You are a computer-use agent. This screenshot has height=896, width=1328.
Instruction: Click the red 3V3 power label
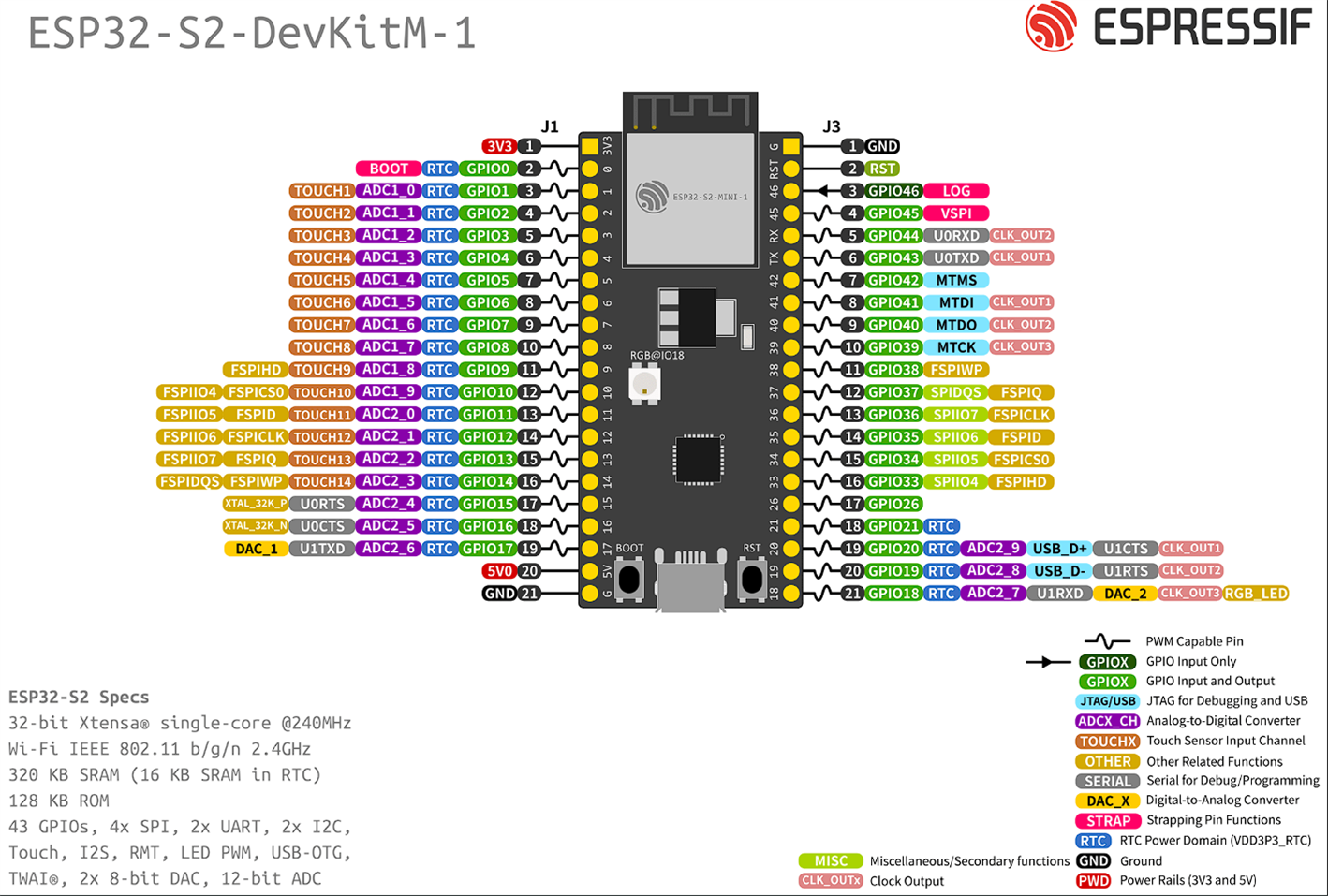(x=499, y=146)
